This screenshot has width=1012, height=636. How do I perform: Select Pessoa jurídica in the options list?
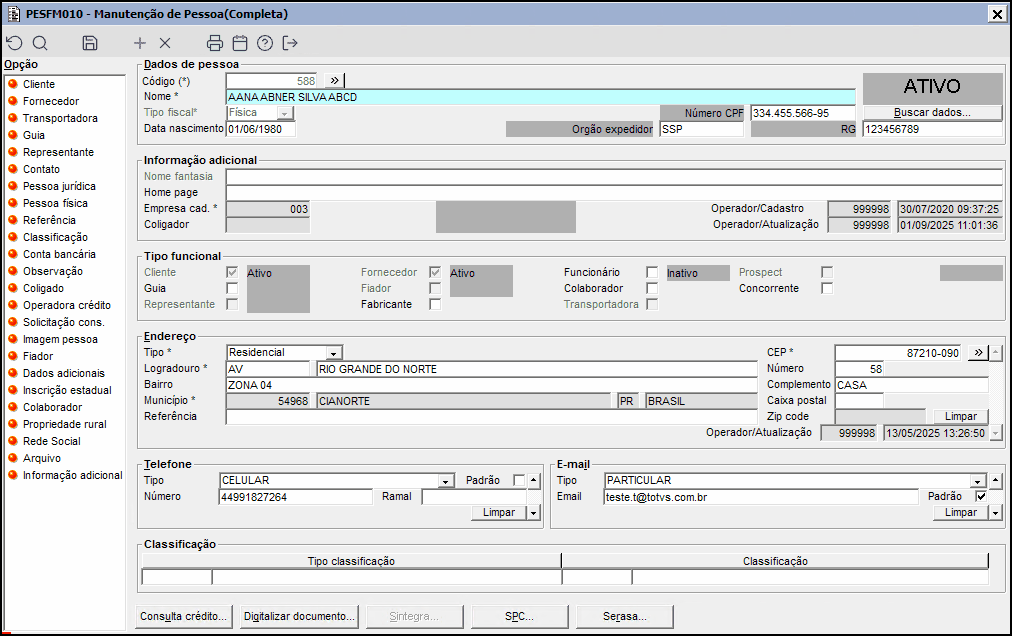pos(59,186)
